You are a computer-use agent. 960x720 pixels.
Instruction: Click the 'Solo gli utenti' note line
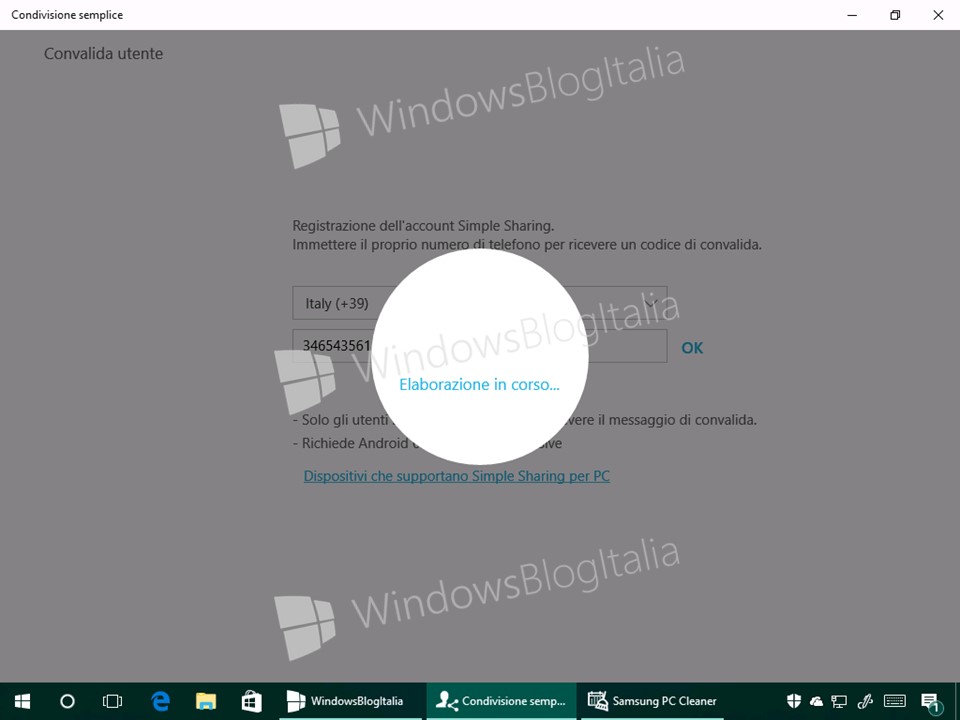[x=525, y=420]
